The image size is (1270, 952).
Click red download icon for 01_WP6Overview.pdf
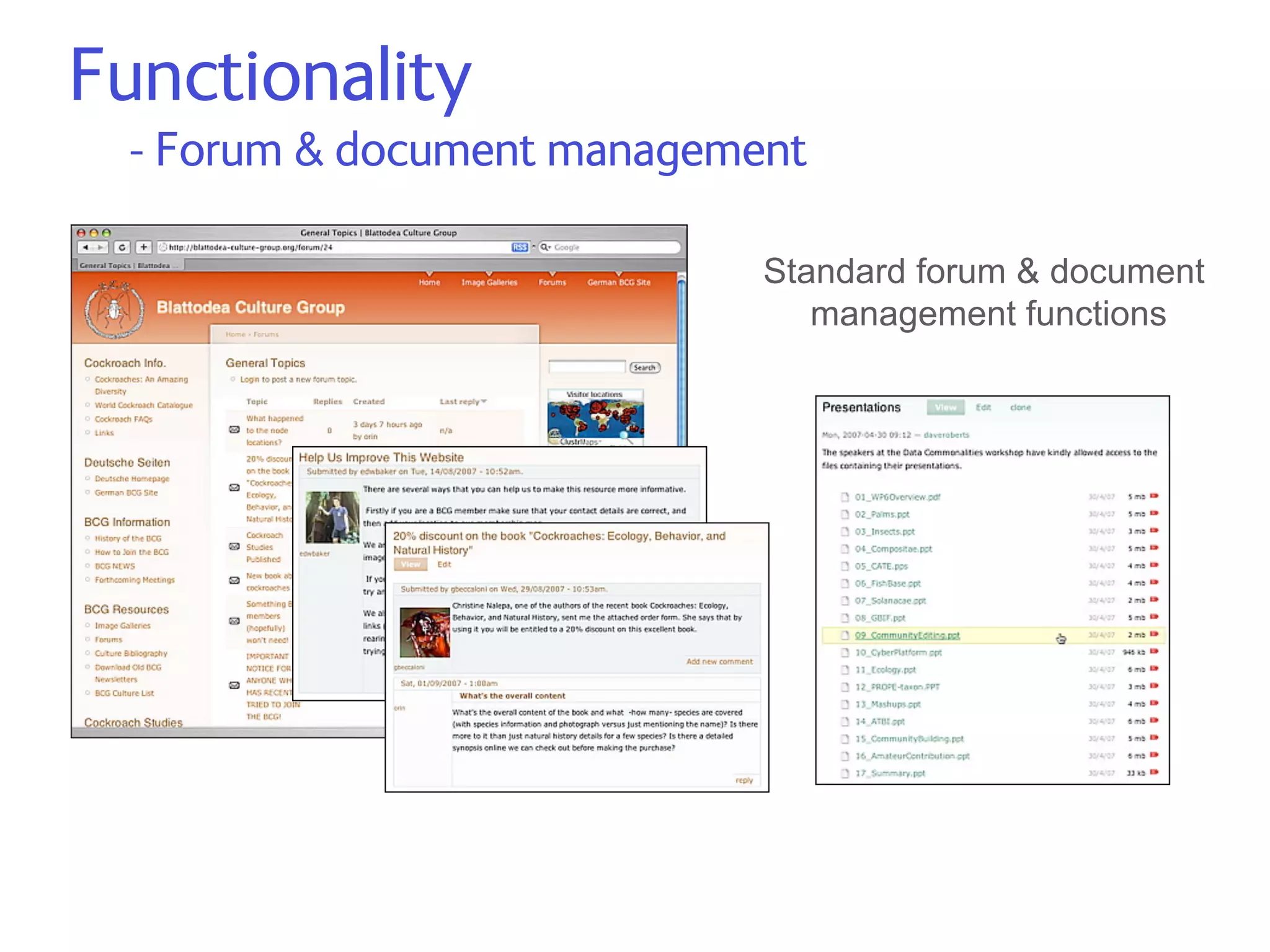coord(1154,496)
